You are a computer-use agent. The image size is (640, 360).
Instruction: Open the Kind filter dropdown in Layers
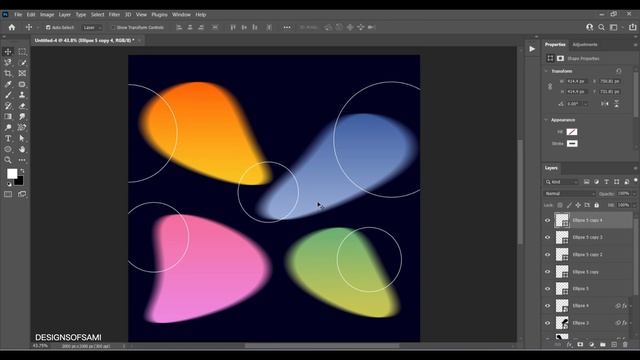click(562, 182)
